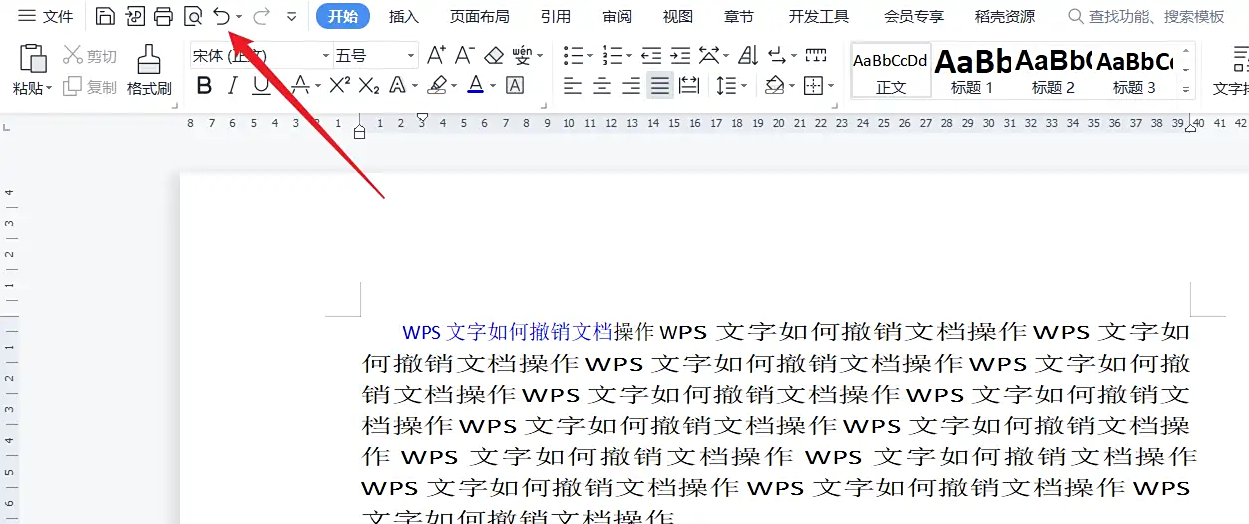This screenshot has width=1249, height=524.
Task: Apply the 标题 3 style
Action: [1134, 70]
